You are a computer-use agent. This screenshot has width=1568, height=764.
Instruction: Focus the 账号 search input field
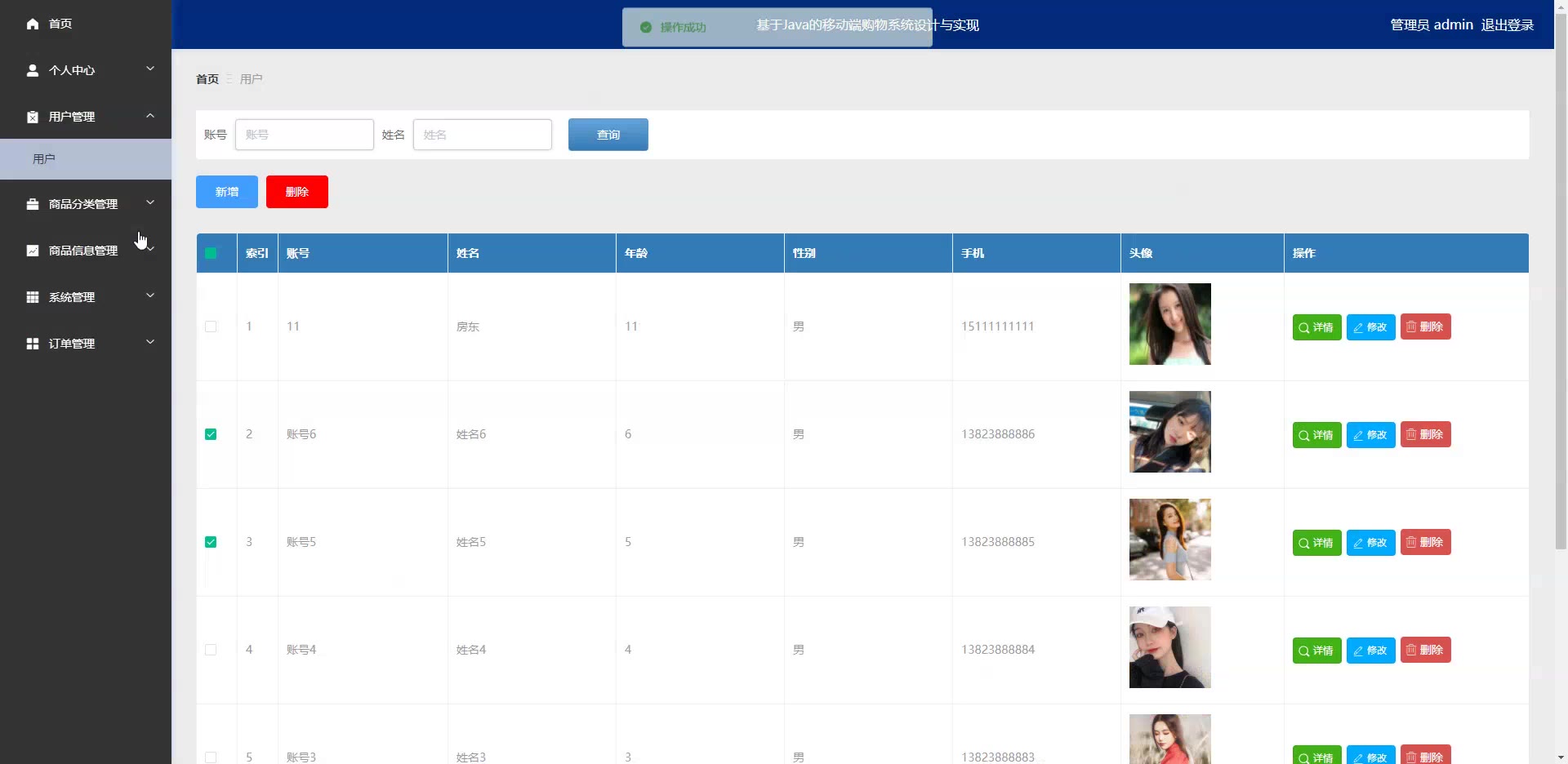pyautogui.click(x=305, y=135)
